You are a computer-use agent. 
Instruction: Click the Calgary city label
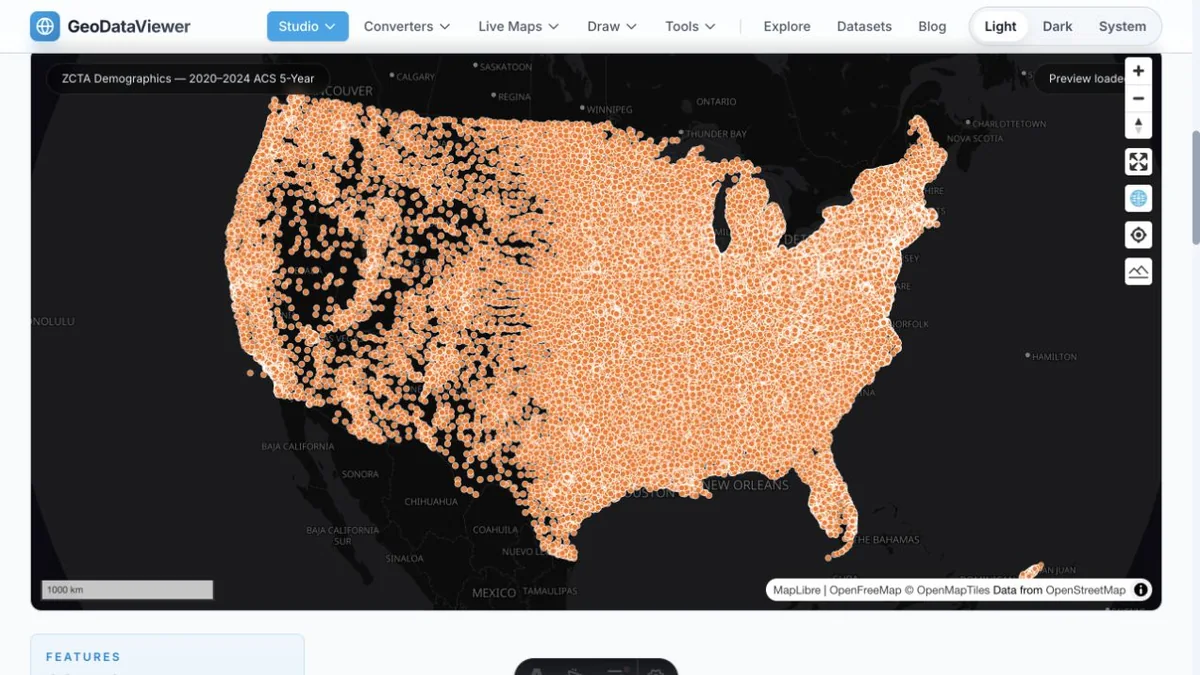[415, 76]
